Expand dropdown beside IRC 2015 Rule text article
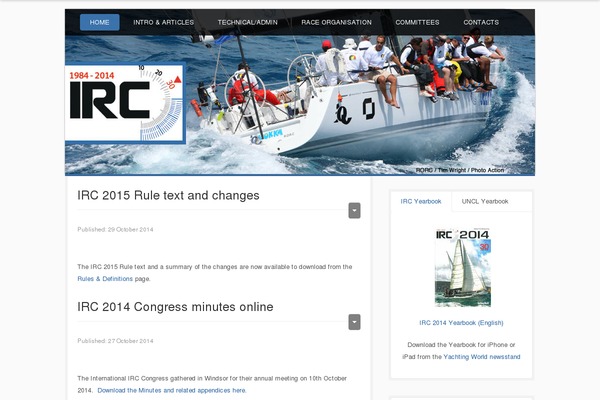 [354, 211]
